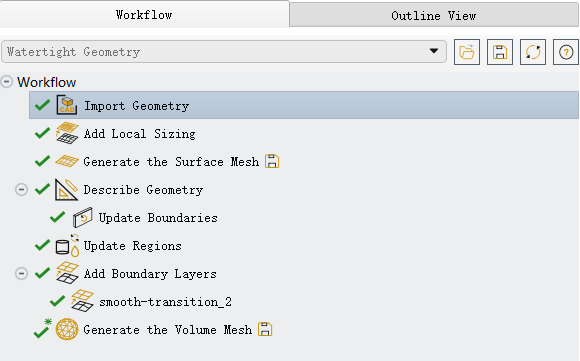Click the smooth-transition_2 checkmark
580x361 pixels.
(x=58, y=301)
